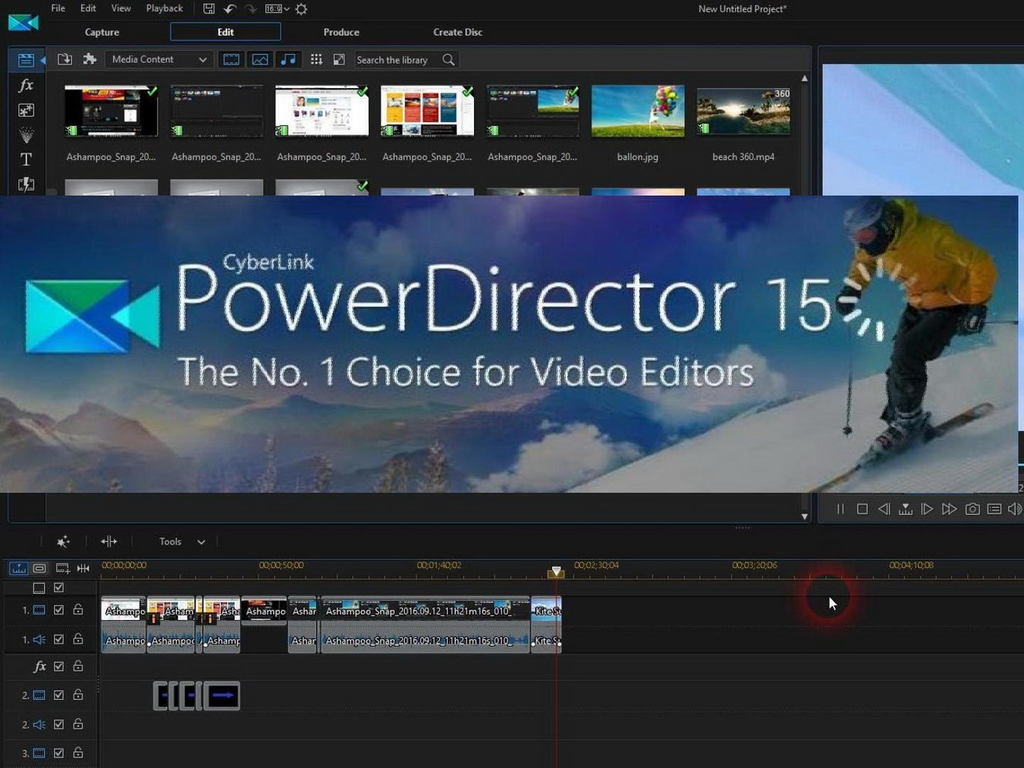Viewport: 1024px width, 768px height.
Task: Select the long Ashampoo_Snap_2016.09.12 video clip
Action: coord(424,610)
